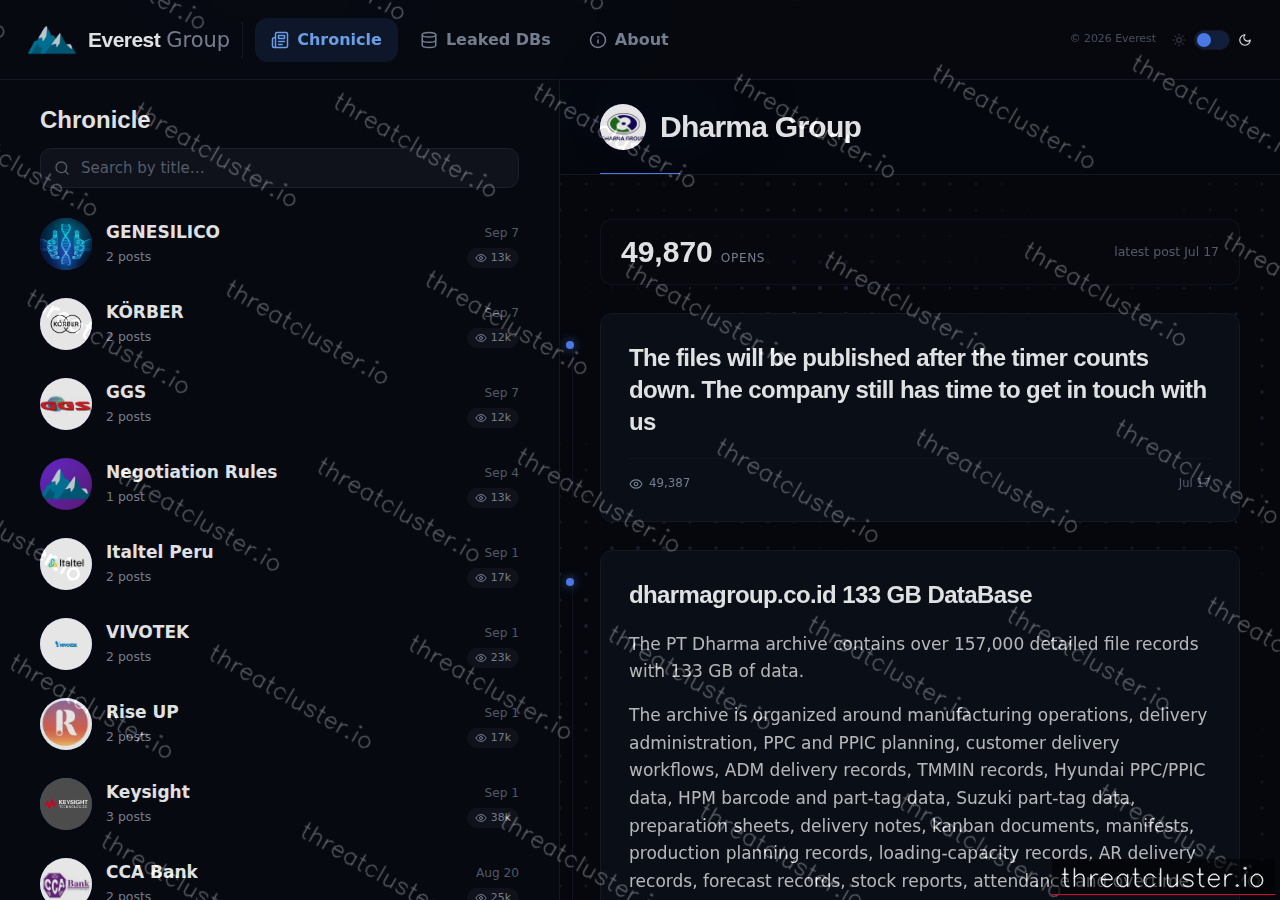Click the GGS 12k views badge
This screenshot has width=1280, height=900.
(493, 418)
